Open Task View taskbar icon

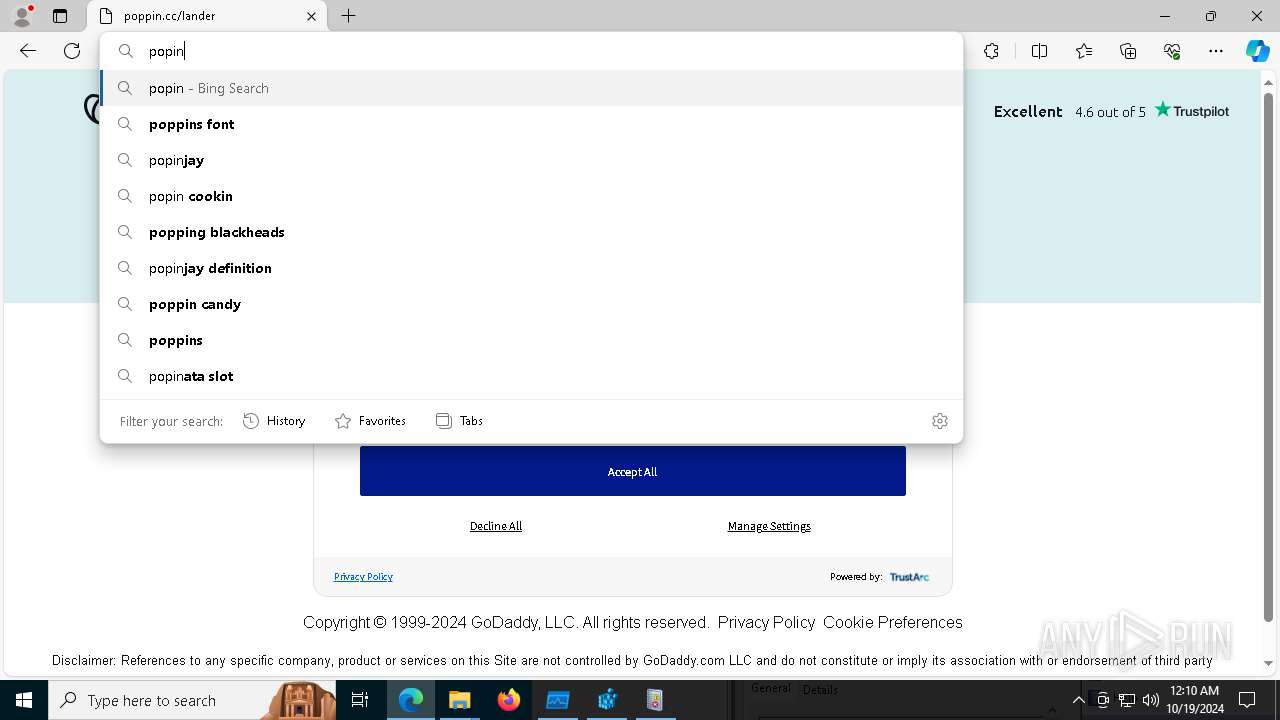pyautogui.click(x=360, y=700)
